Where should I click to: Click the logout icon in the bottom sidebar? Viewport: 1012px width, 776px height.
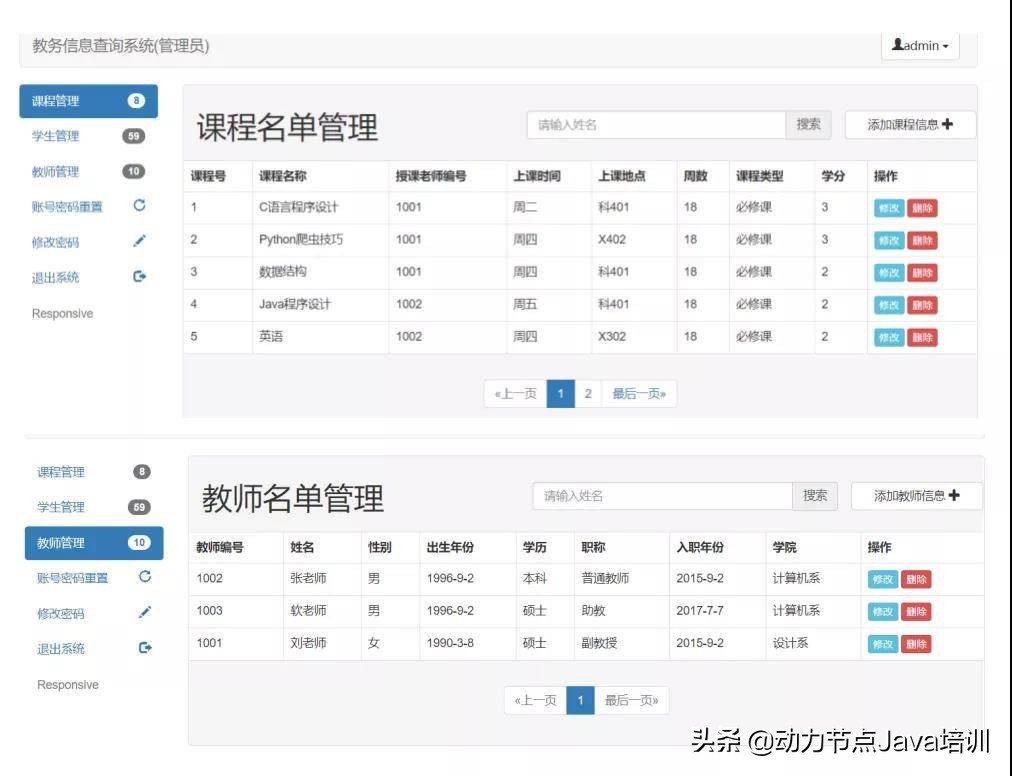point(144,648)
